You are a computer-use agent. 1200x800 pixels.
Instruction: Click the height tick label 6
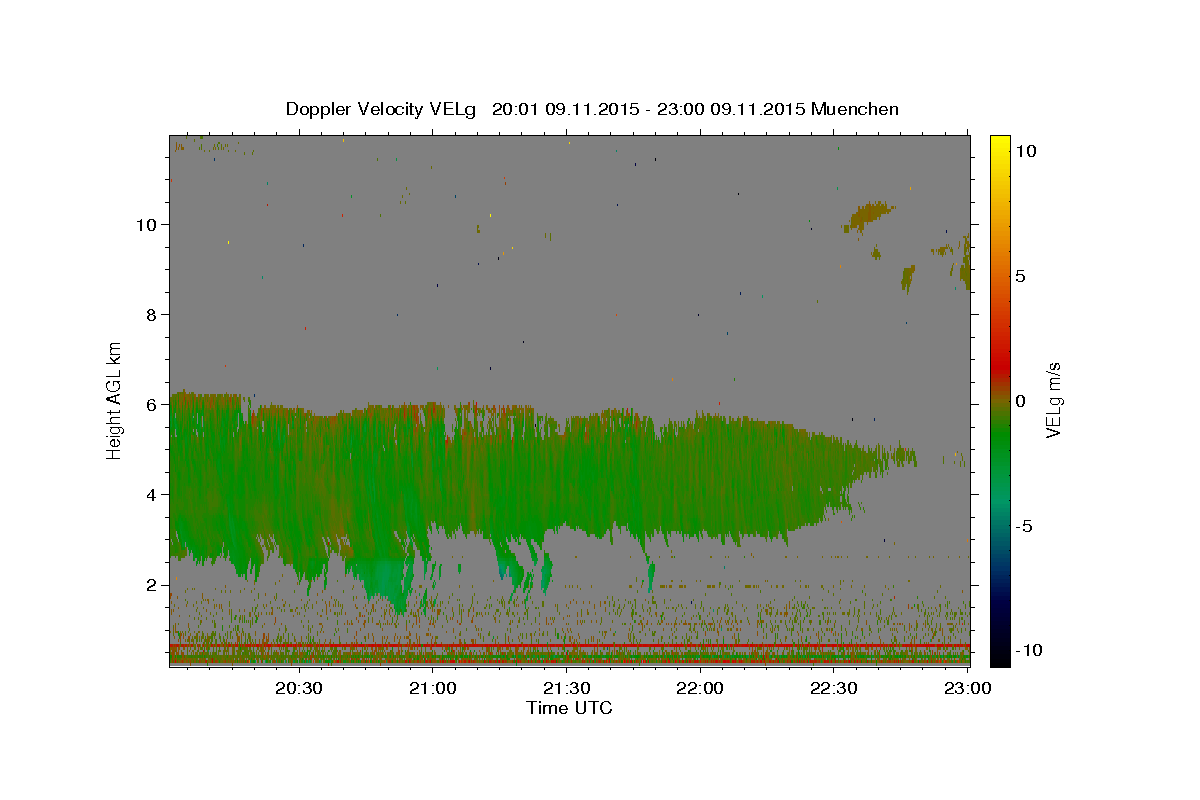click(152, 404)
